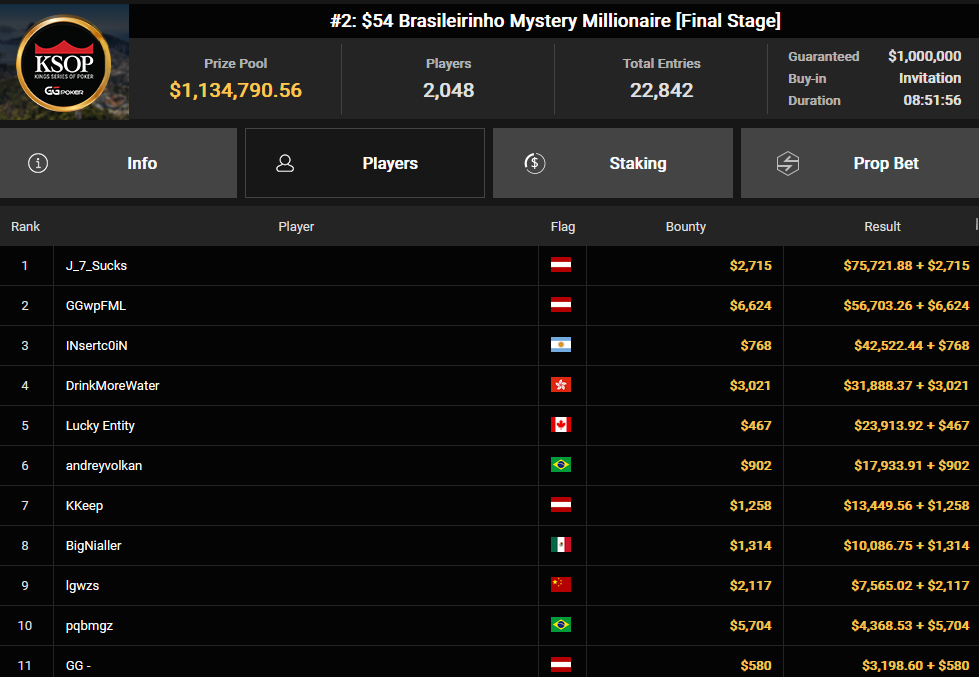Click the Staking dollar coin icon
The width and height of the screenshot is (979, 677).
point(534,163)
